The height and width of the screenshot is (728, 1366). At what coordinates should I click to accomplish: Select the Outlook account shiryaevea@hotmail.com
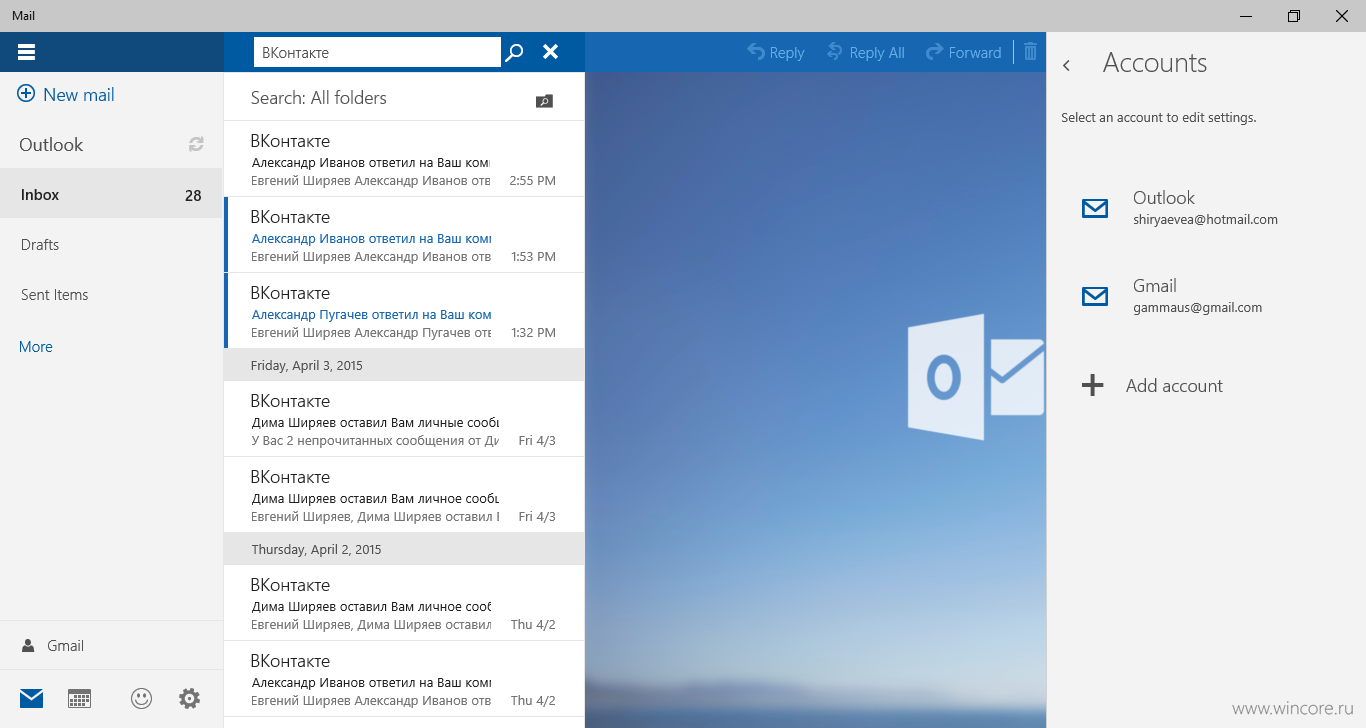[1205, 208]
